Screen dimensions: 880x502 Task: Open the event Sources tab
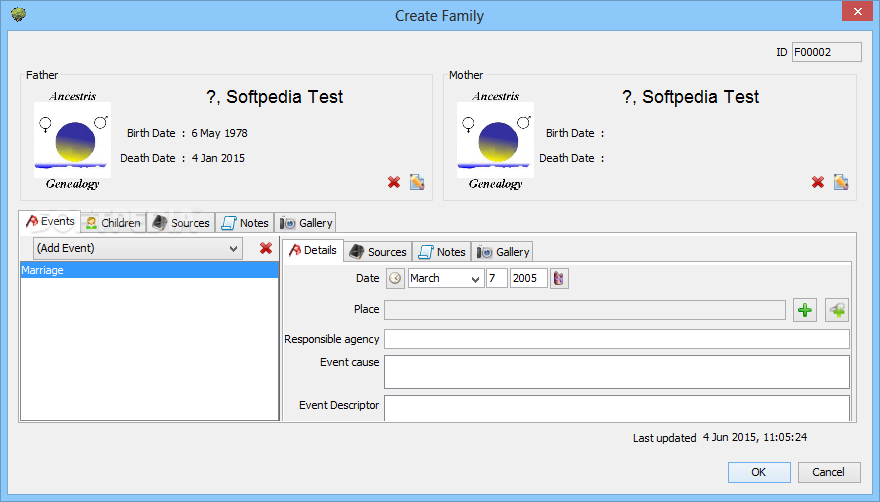[378, 252]
